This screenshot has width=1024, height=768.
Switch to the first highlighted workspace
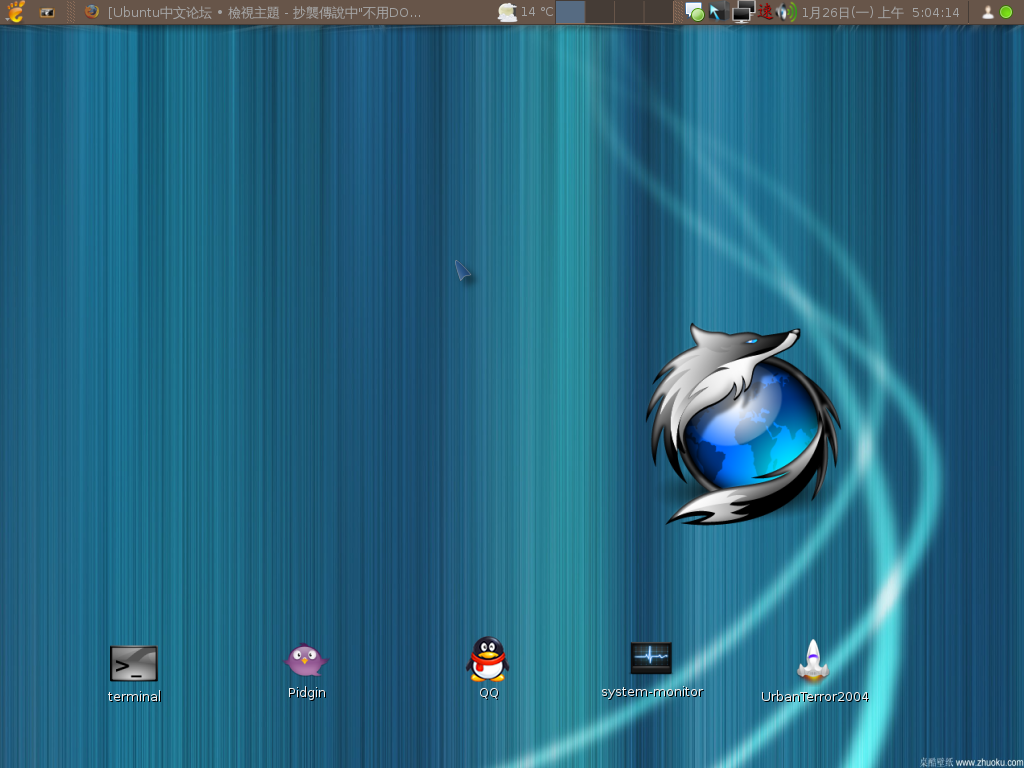click(x=570, y=12)
